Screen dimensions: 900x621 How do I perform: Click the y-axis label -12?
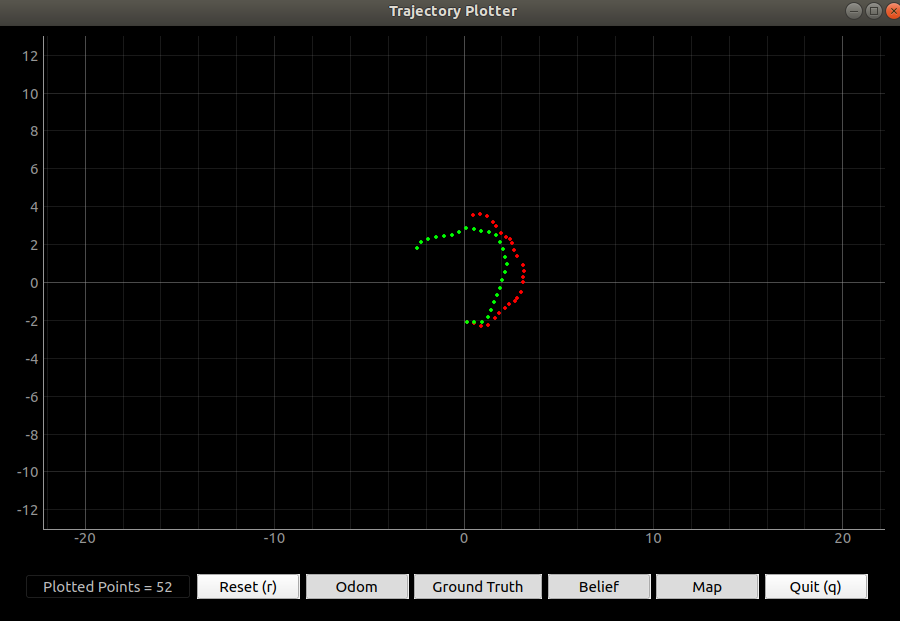click(28, 510)
